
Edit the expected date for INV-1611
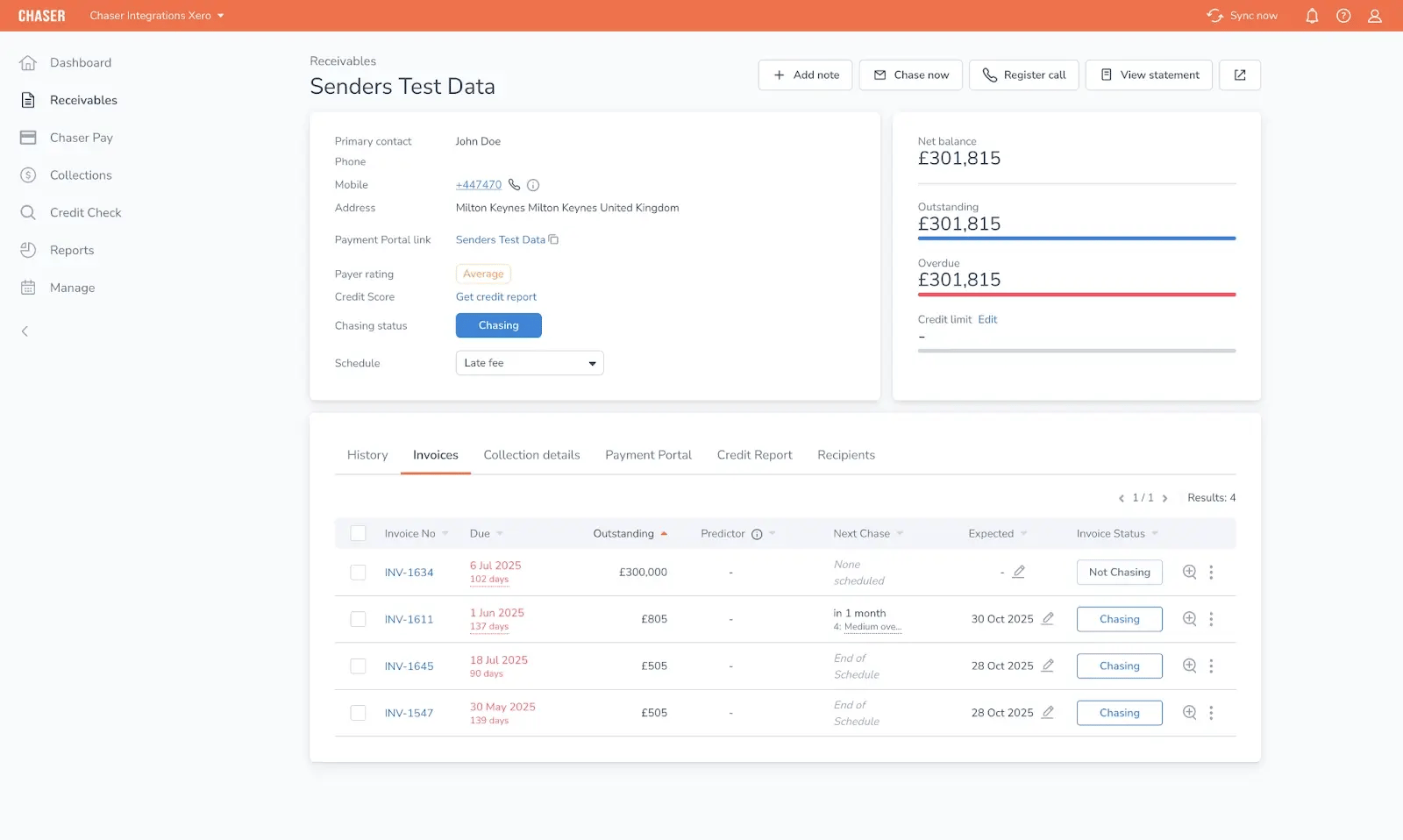[x=1050, y=618]
